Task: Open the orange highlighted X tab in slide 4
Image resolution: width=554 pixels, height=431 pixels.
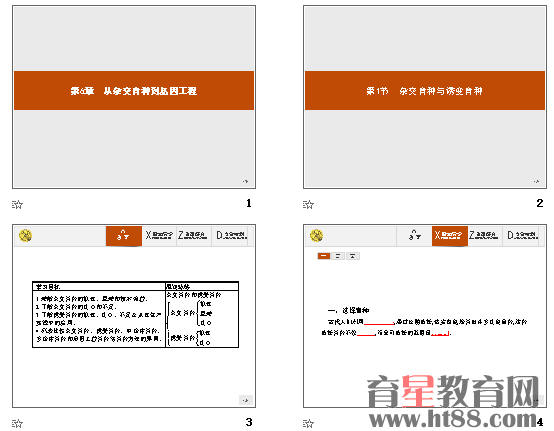Action: tap(450, 236)
